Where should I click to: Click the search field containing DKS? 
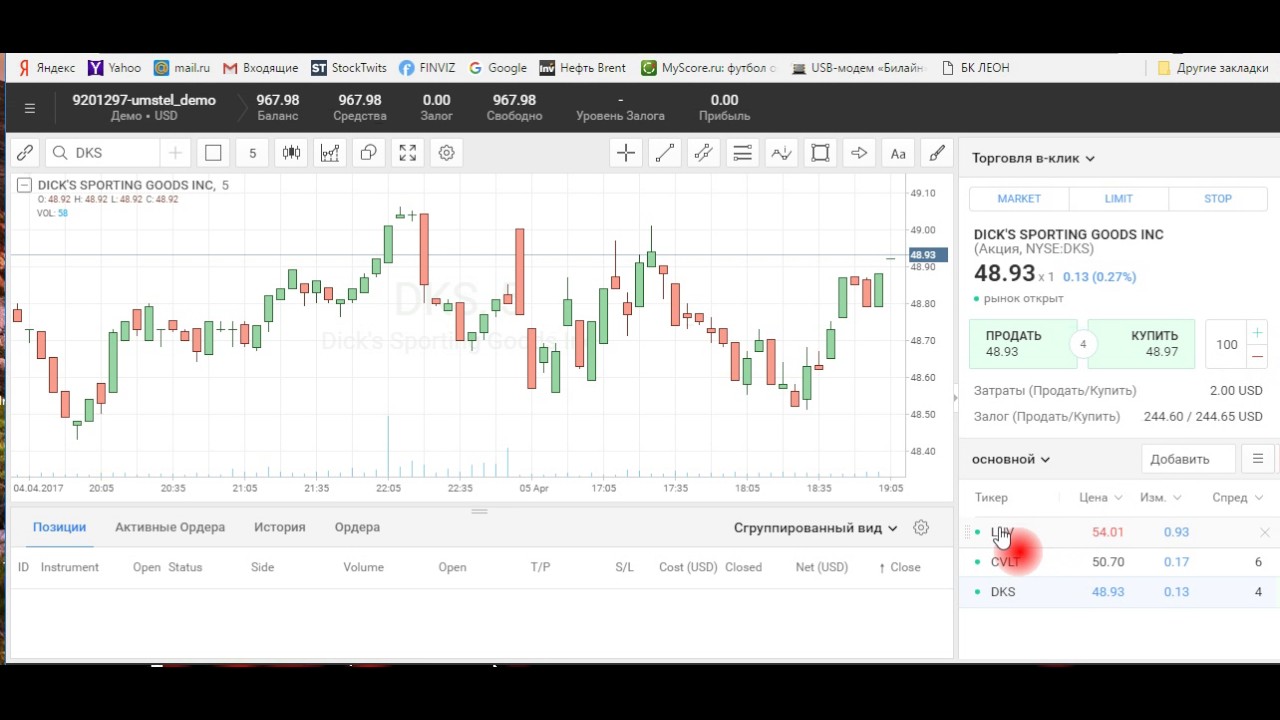point(102,153)
